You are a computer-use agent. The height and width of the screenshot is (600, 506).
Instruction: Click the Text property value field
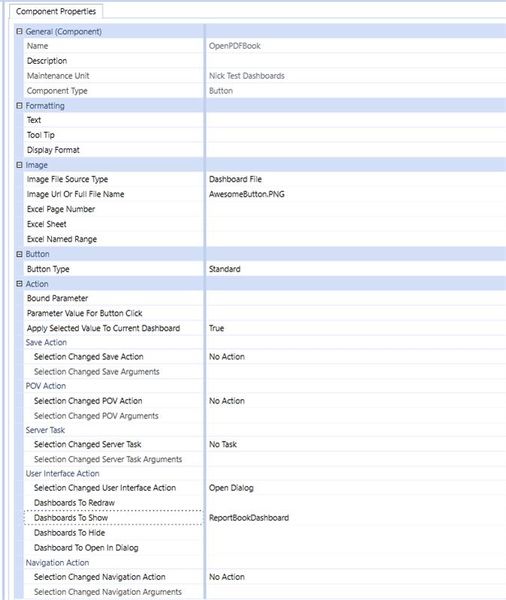click(356, 120)
